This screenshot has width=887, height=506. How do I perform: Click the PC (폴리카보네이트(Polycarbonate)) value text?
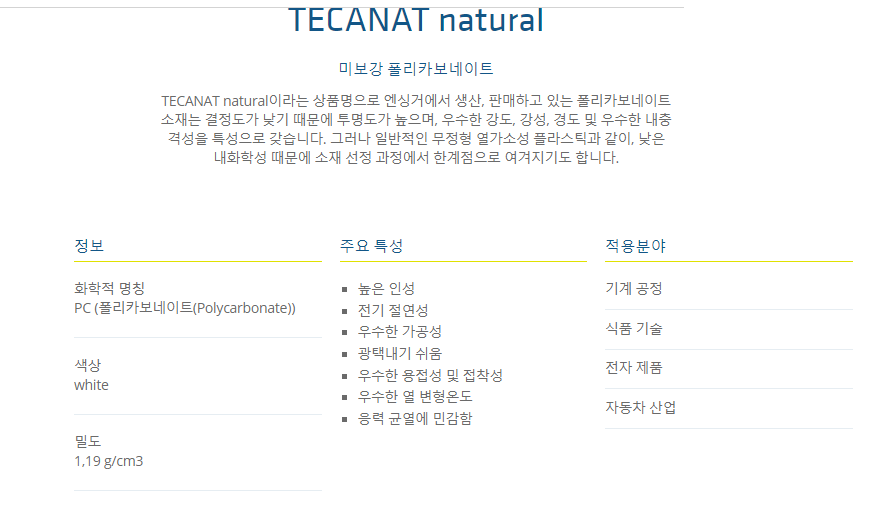tap(185, 308)
